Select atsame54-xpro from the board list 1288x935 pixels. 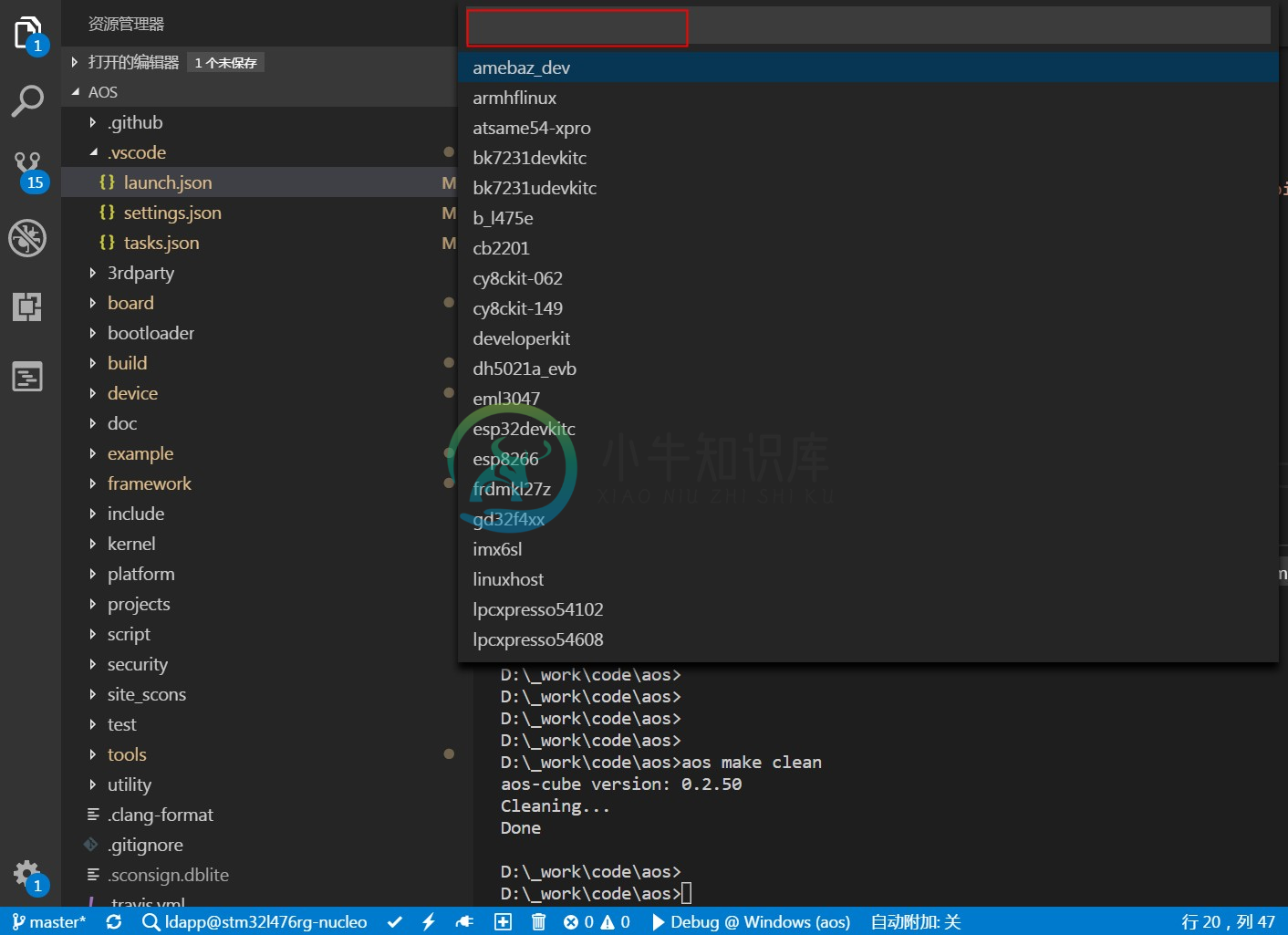coord(867,128)
